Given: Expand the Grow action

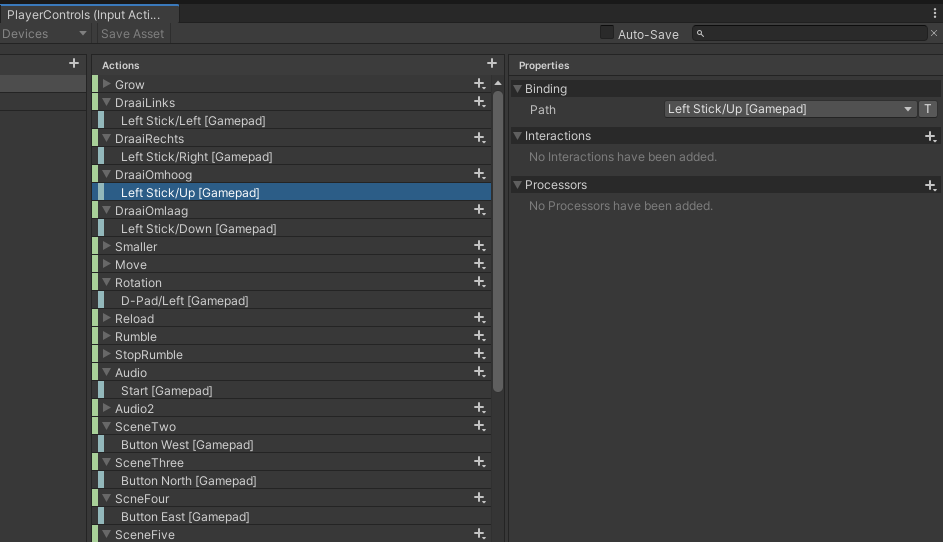Looking at the screenshot, I should coord(107,84).
